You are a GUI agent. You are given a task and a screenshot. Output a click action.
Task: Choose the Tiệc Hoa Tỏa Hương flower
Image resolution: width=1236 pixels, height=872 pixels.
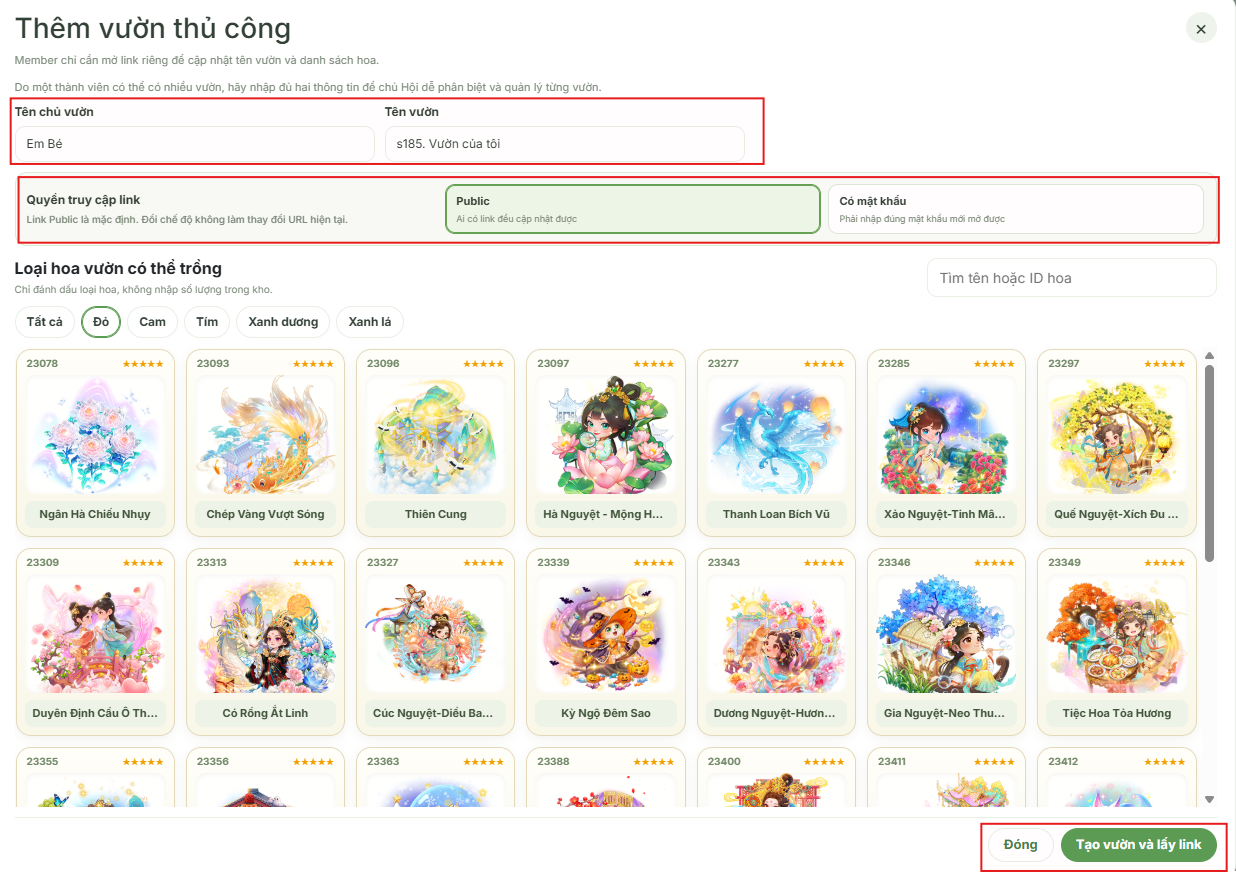coord(1117,642)
